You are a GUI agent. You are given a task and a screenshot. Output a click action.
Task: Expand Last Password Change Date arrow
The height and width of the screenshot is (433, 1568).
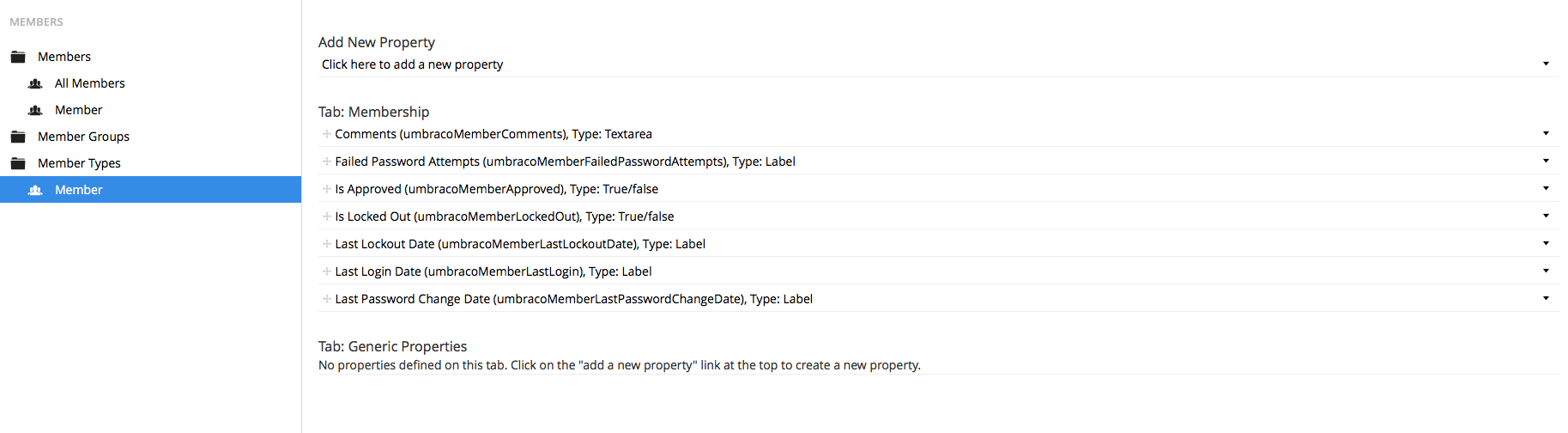pos(1546,298)
